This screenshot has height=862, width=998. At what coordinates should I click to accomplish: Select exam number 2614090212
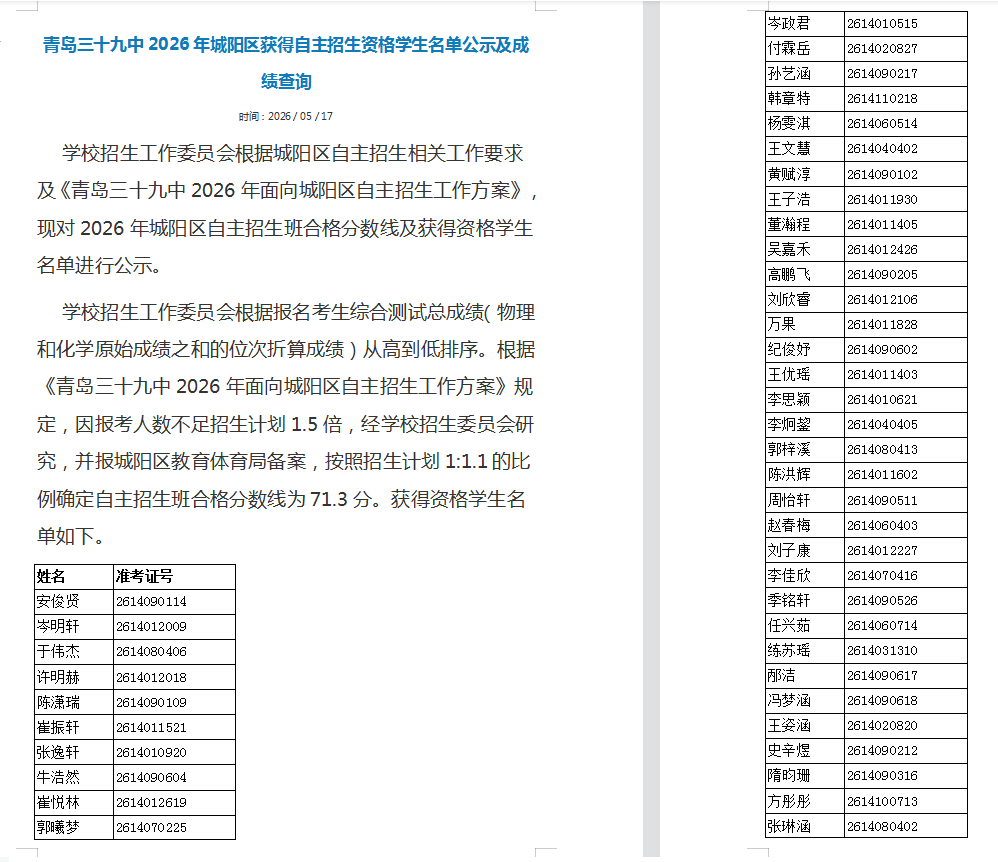(x=882, y=751)
